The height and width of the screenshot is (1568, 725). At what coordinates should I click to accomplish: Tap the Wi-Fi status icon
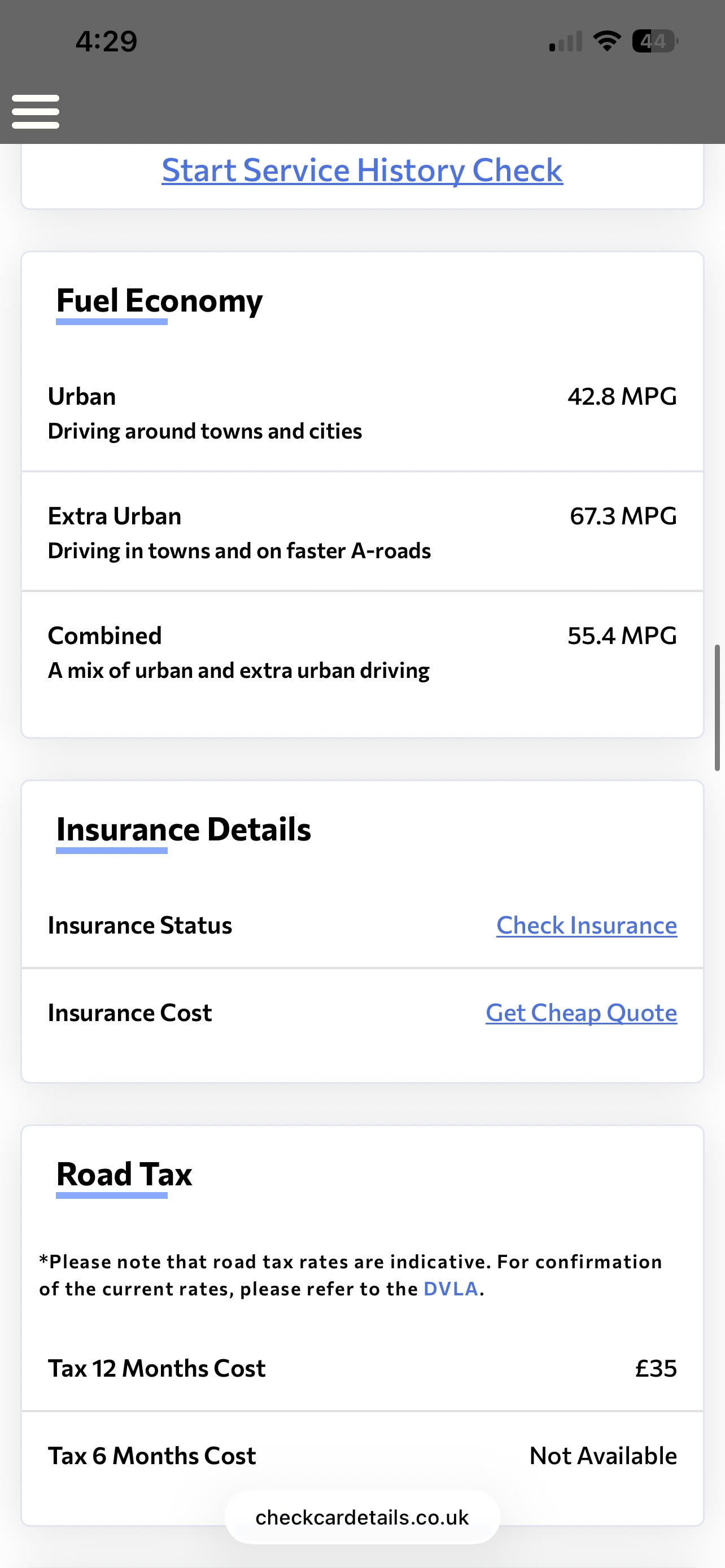[x=606, y=41]
